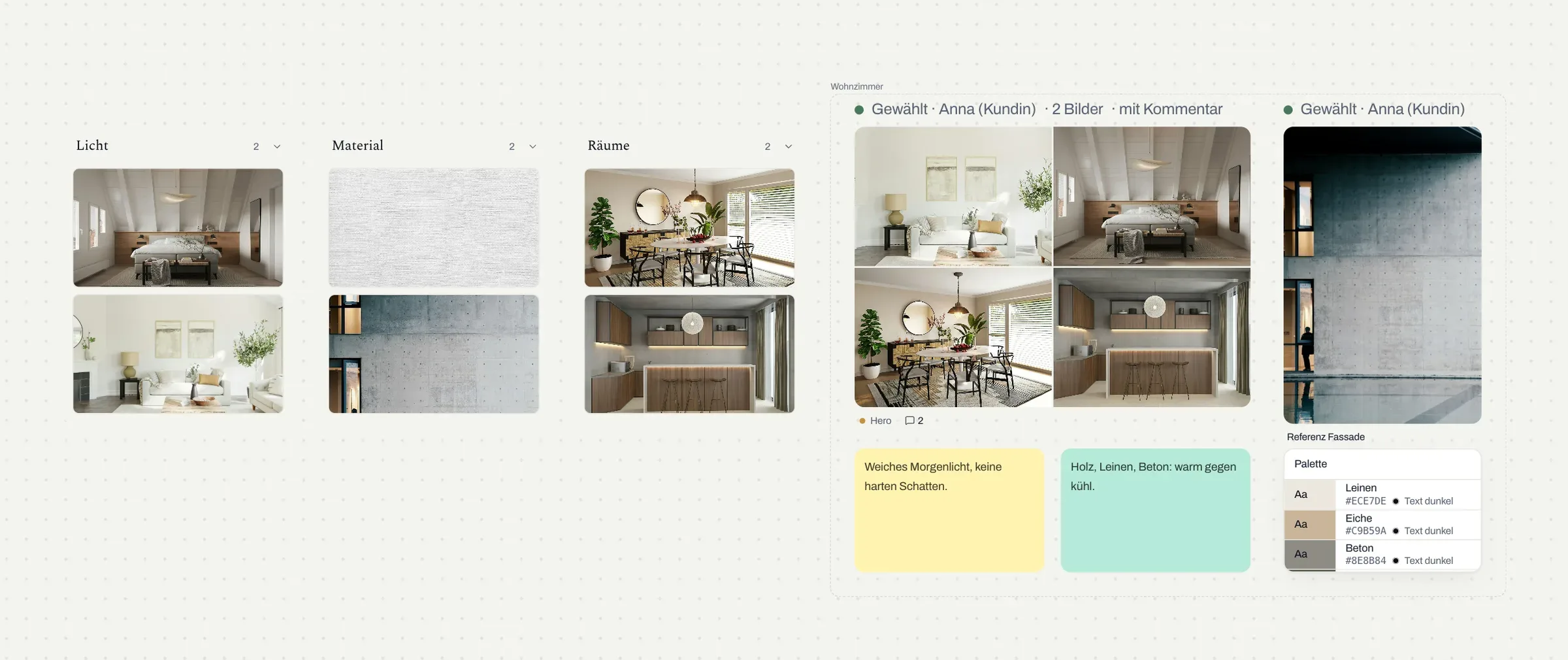The width and height of the screenshot is (1568, 660).
Task: Click the 'Hero' tag label
Action: click(881, 421)
